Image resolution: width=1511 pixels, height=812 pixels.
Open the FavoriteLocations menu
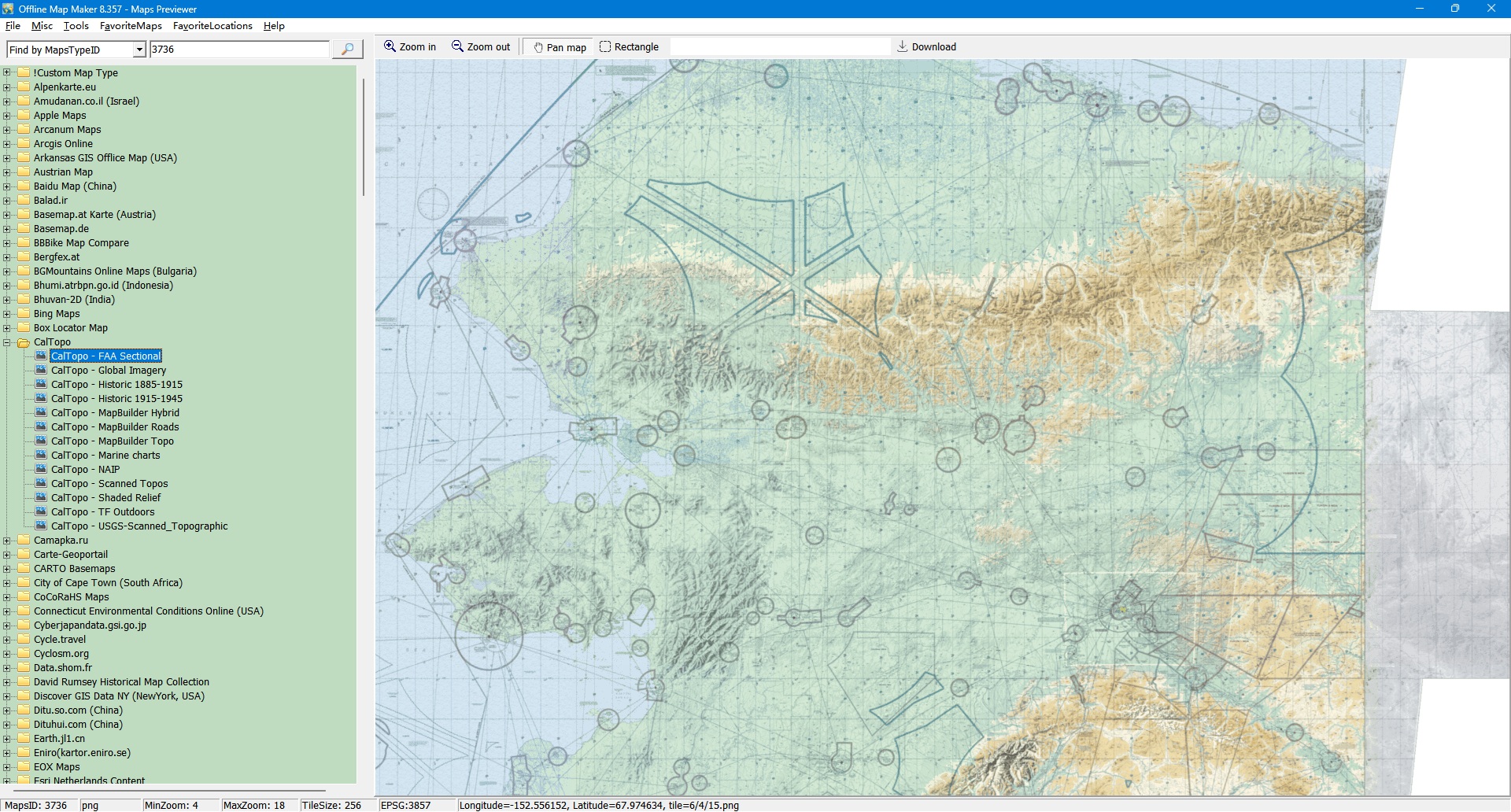[212, 26]
